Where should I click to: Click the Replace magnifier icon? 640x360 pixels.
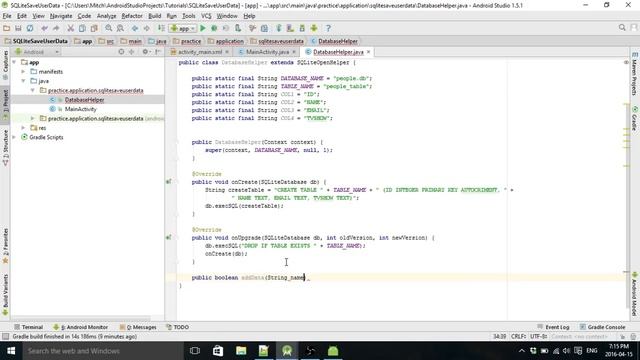[120, 28]
